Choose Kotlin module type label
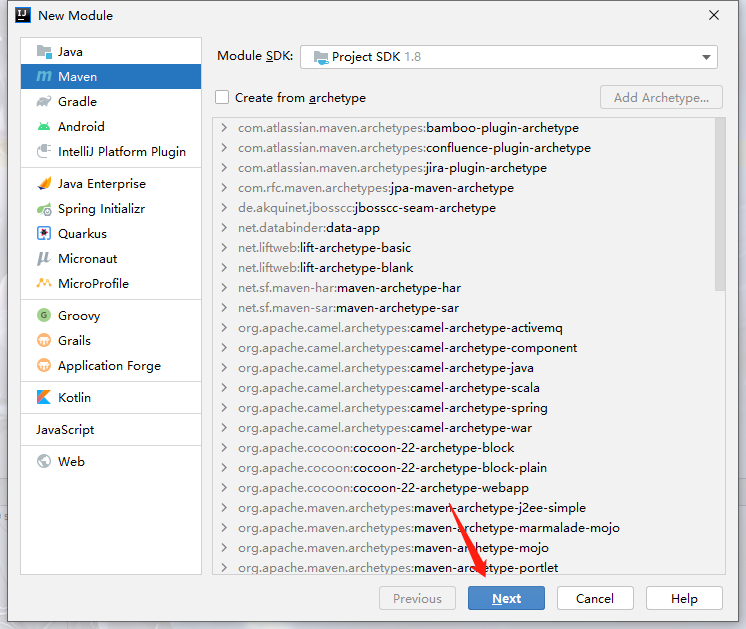Screen dimensions: 746x629 pyautogui.click(x=74, y=397)
